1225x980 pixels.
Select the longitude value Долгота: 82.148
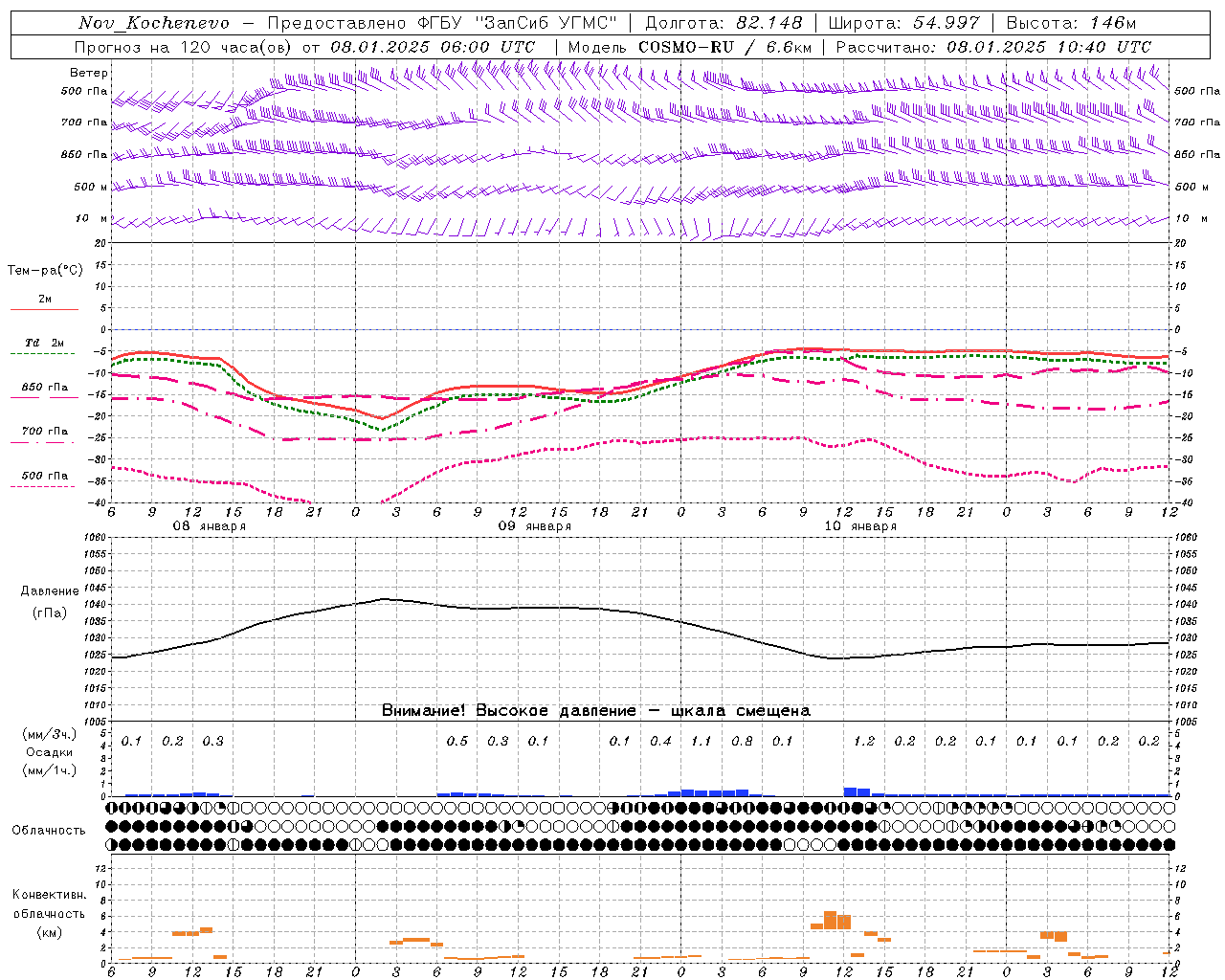point(724,23)
